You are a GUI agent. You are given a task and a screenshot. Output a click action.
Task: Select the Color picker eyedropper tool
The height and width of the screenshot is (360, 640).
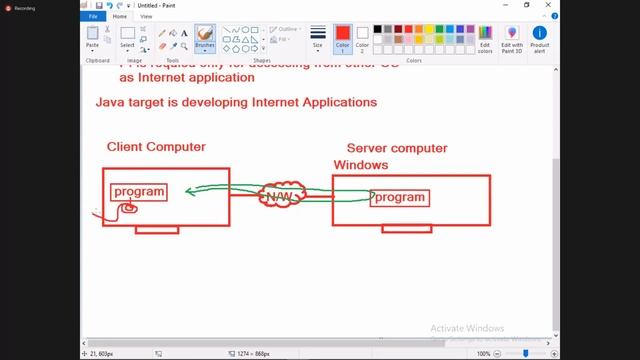pyautogui.click(x=173, y=46)
